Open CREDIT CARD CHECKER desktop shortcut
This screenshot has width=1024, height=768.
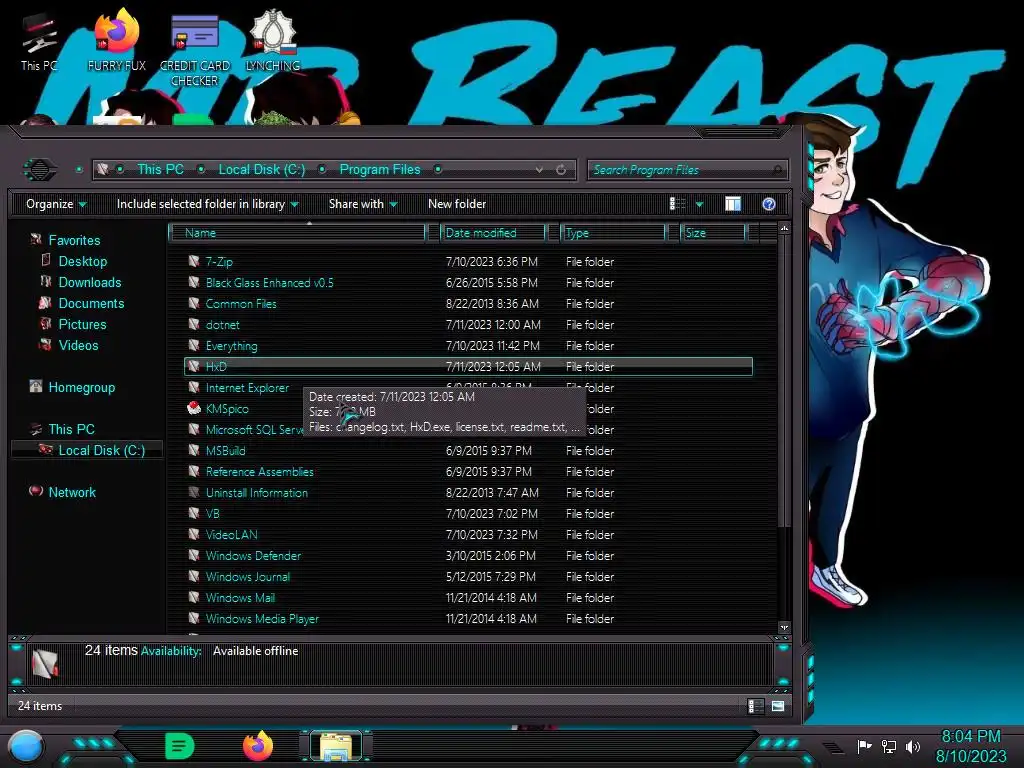tap(194, 50)
